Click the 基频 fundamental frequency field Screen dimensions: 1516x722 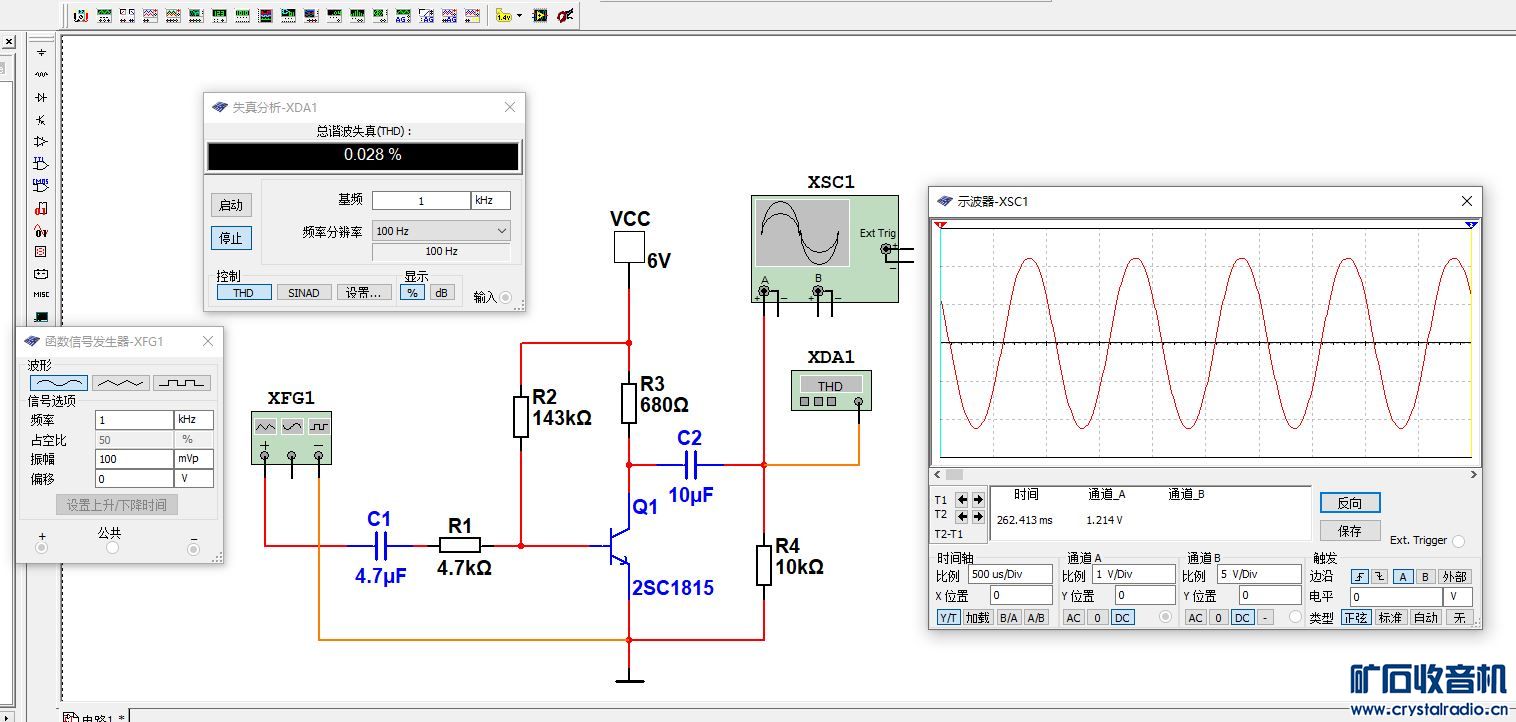[x=421, y=200]
